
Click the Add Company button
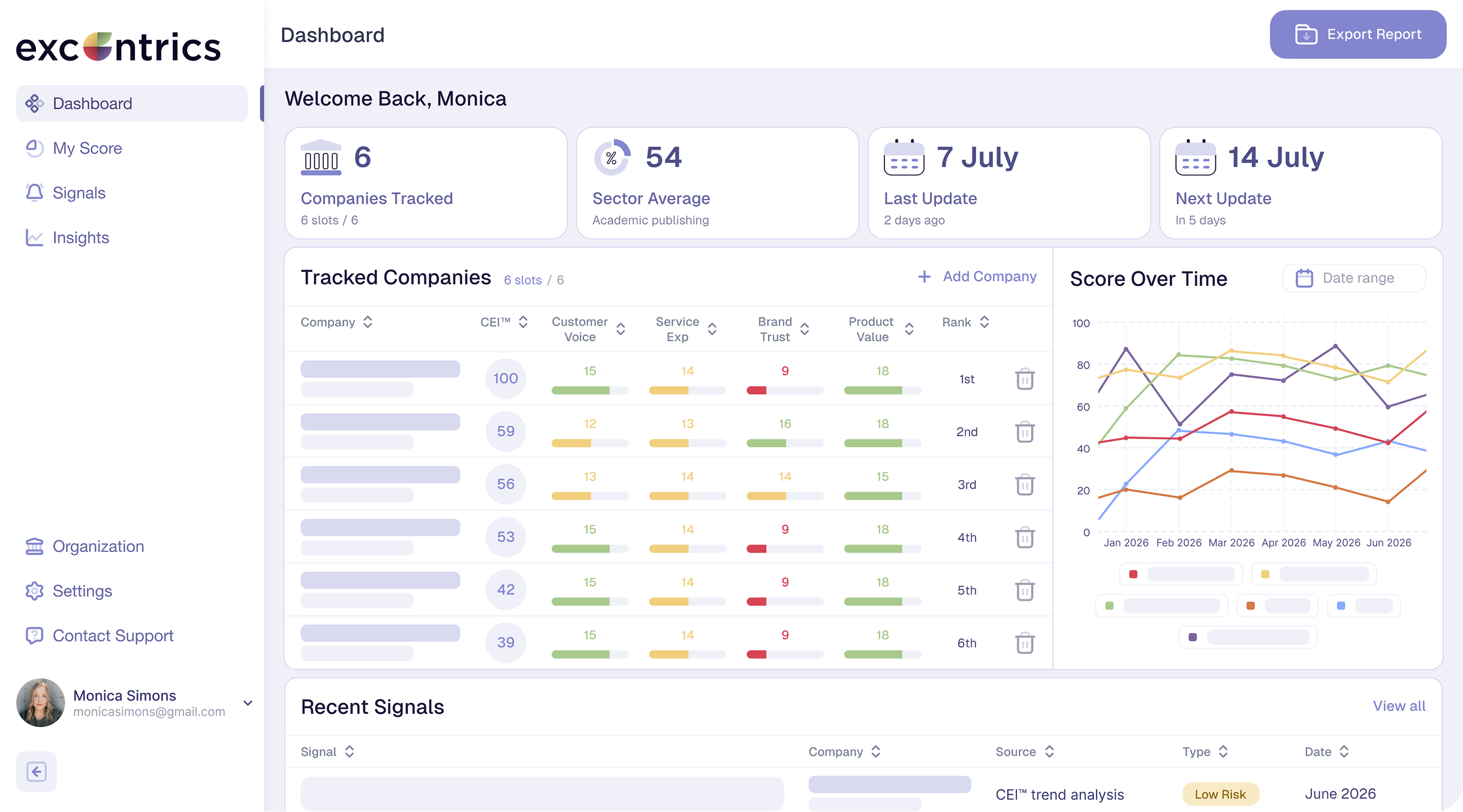point(977,276)
